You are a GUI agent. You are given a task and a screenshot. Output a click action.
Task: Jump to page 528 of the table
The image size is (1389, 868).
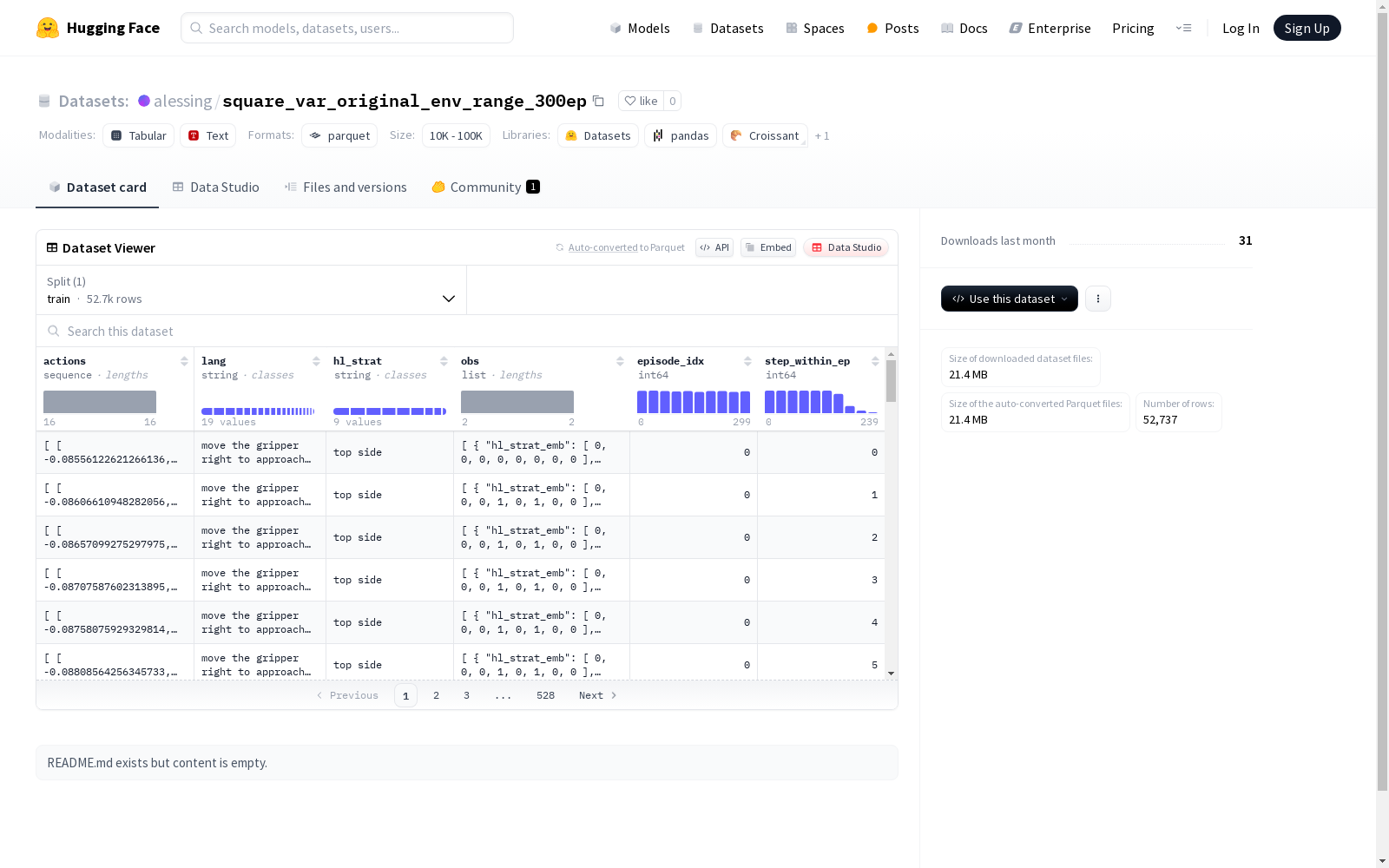545,695
